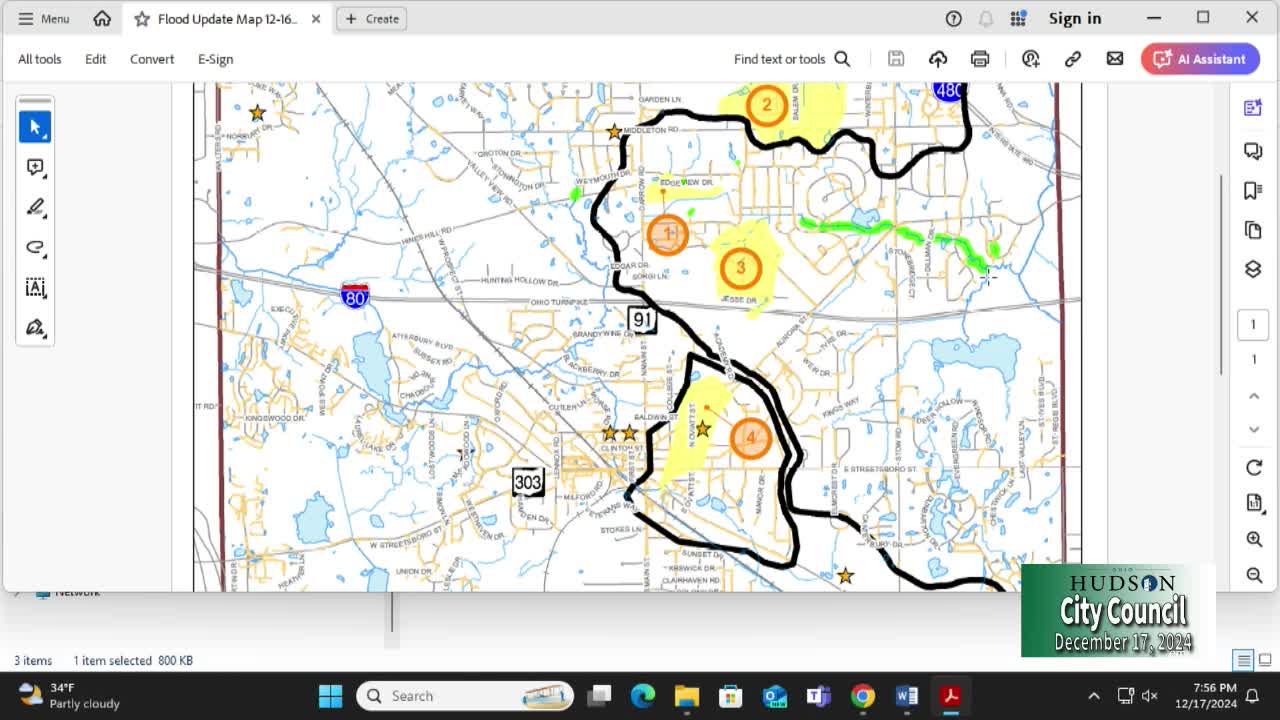Zoom in on the map
The image size is (1280, 720).
pyautogui.click(x=1253, y=539)
